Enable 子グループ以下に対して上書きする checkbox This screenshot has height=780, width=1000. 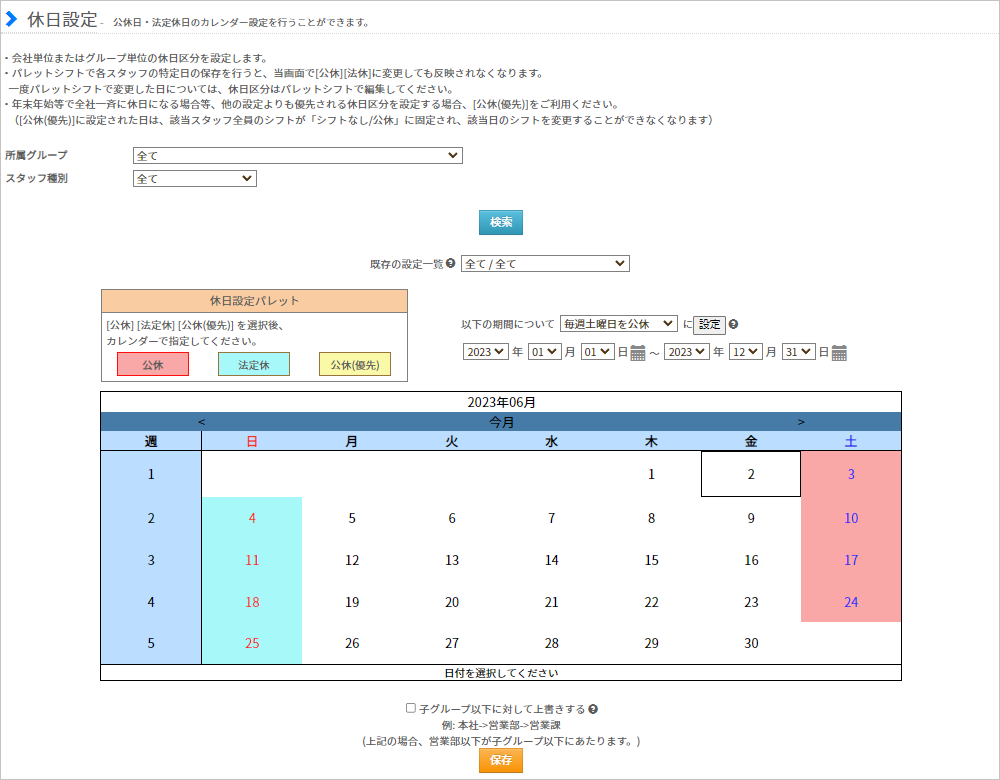[411, 708]
